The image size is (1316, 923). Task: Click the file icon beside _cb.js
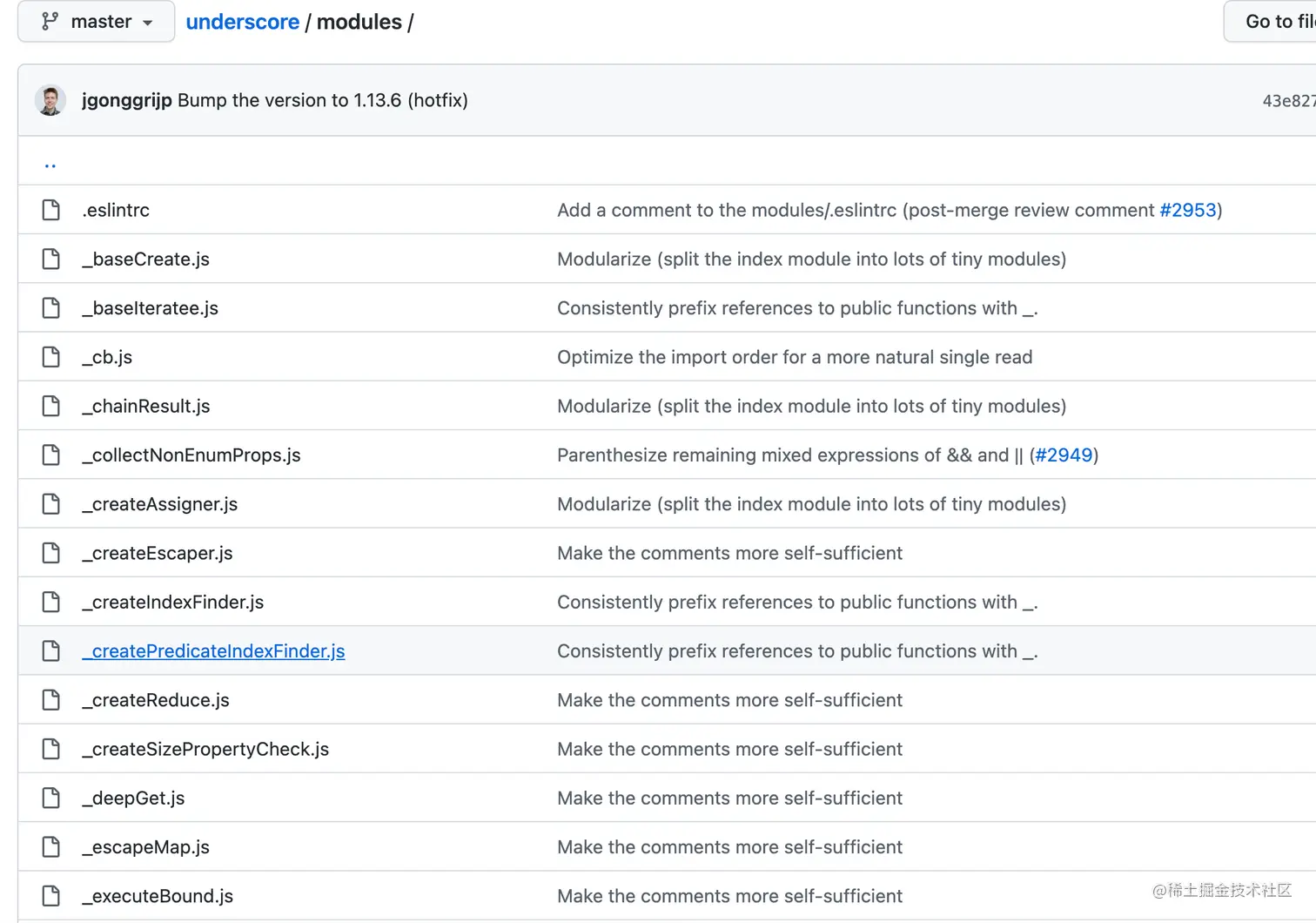(51, 357)
